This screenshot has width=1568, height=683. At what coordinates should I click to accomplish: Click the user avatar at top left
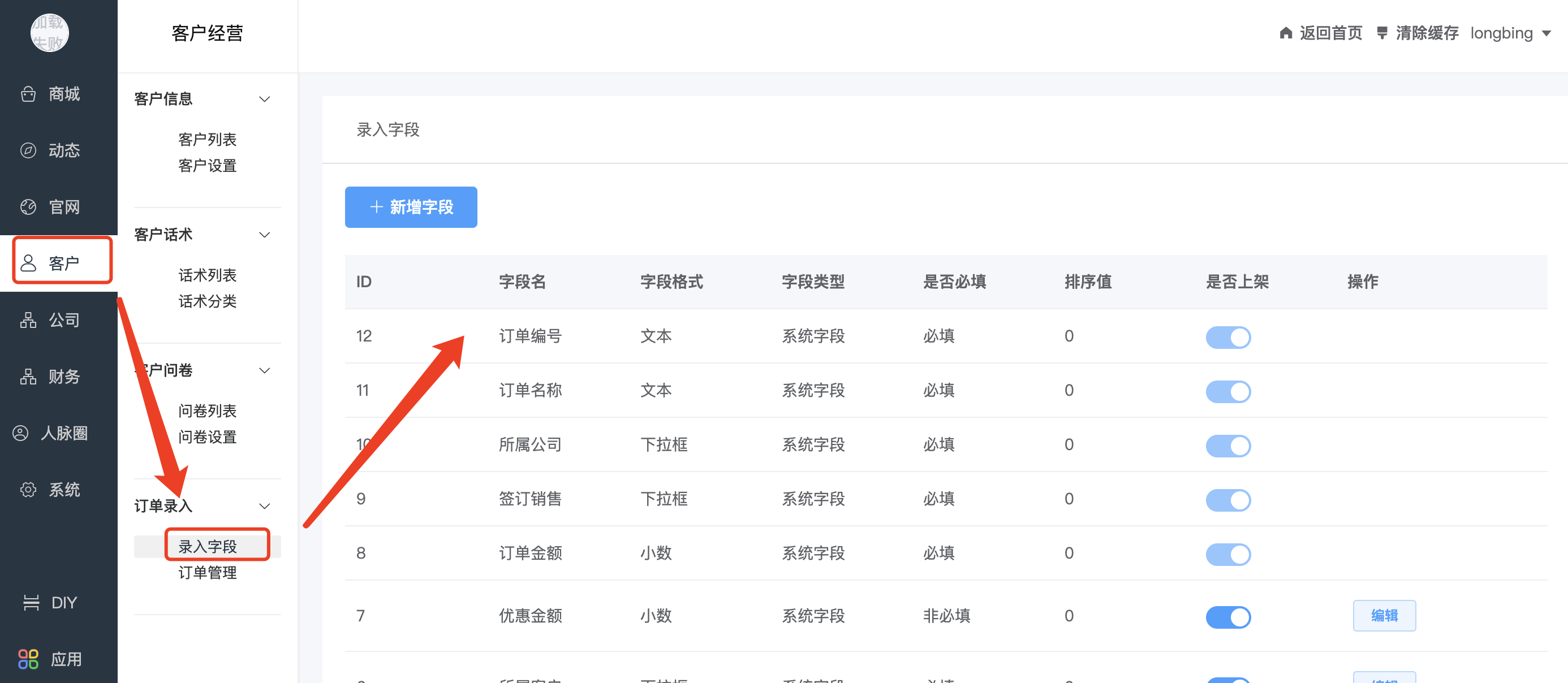(49, 32)
